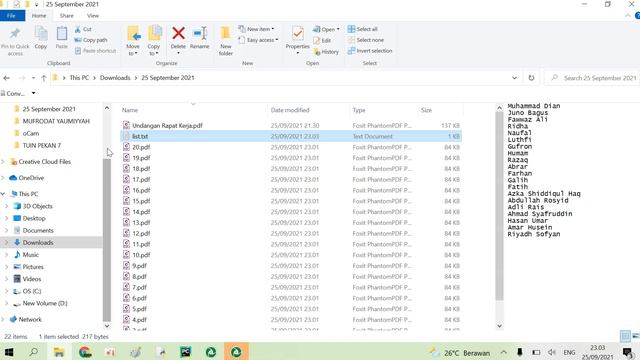Click the taskbar Search magnifier icon

point(33,352)
